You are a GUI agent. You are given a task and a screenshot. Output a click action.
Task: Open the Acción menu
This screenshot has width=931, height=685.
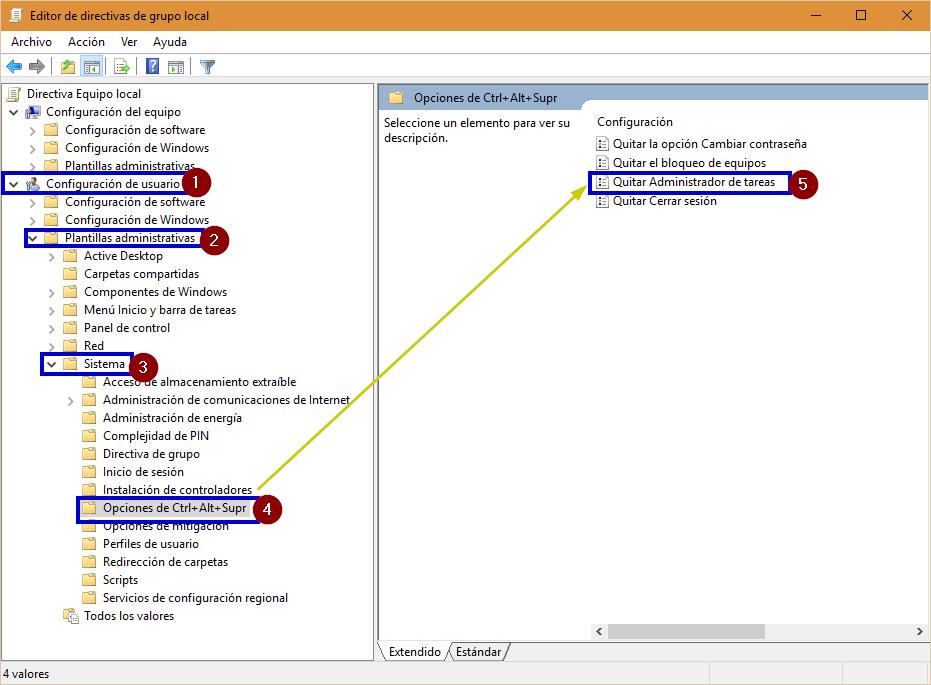click(86, 42)
